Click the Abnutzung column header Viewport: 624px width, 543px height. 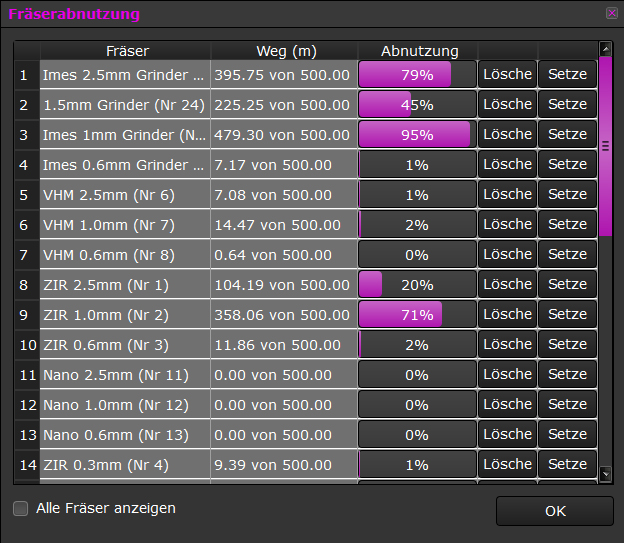tap(419, 51)
